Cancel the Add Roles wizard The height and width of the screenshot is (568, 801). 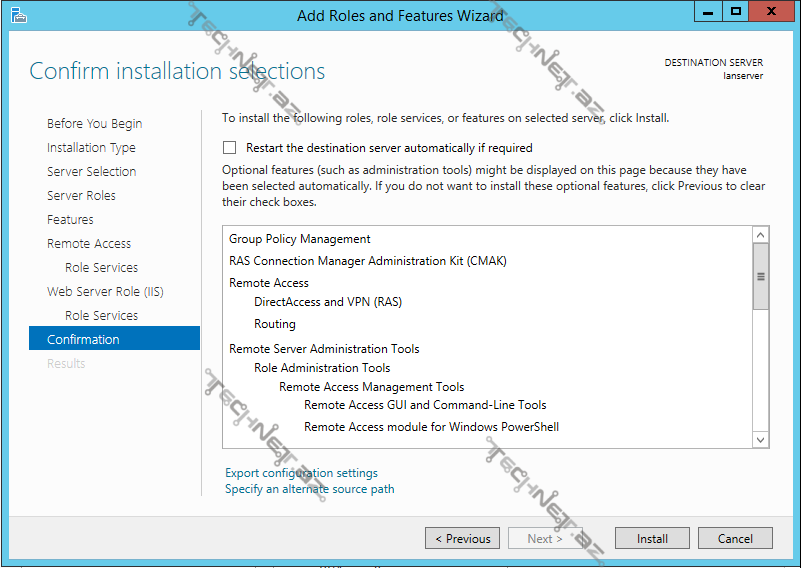click(x=735, y=538)
